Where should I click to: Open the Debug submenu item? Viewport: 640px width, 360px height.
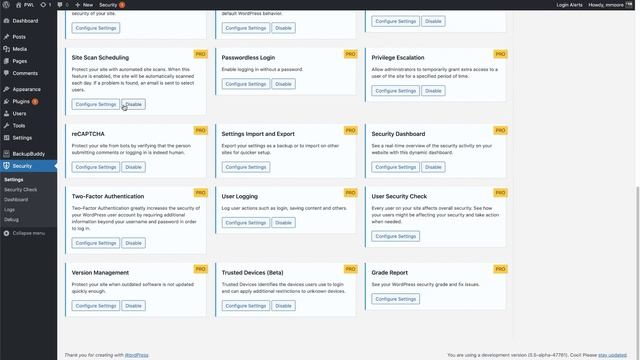(11, 220)
